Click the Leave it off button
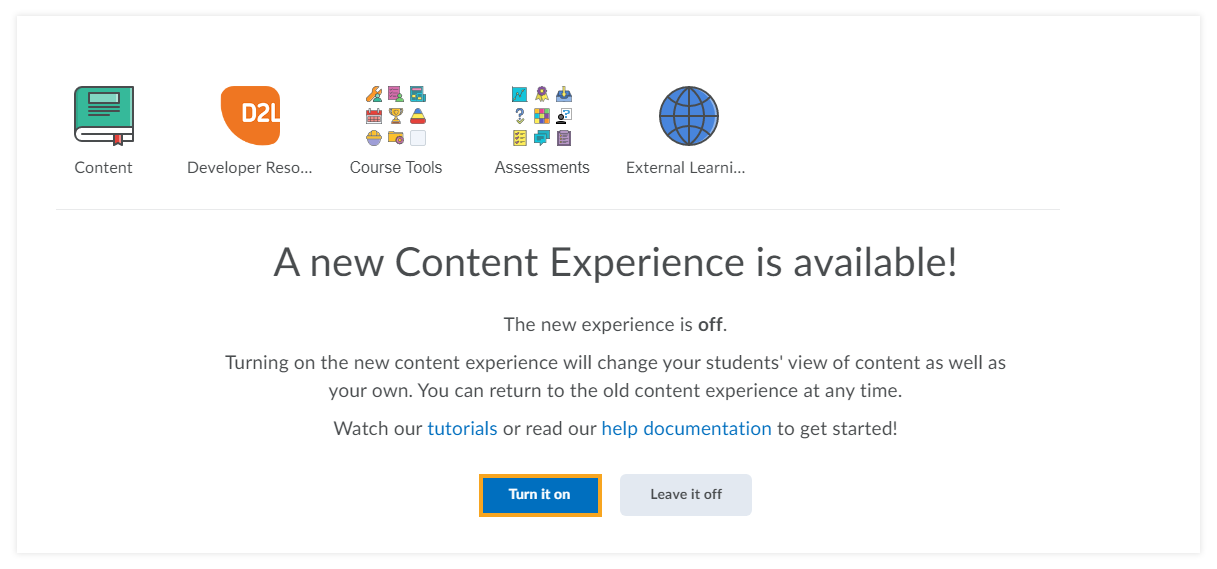The width and height of the screenshot is (1217, 569). point(686,495)
